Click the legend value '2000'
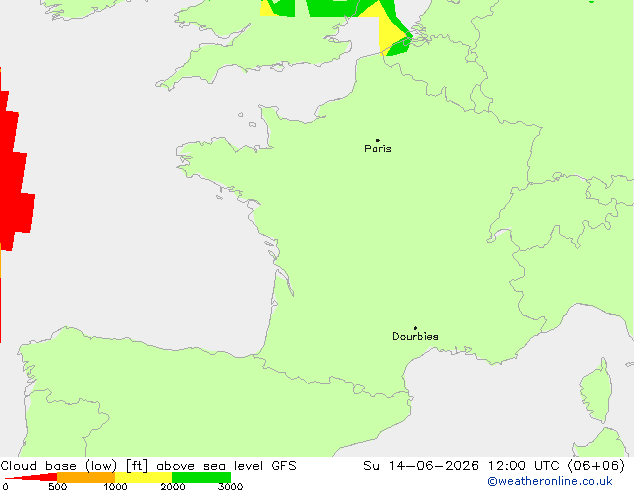The width and height of the screenshot is (634, 490). click(173, 486)
